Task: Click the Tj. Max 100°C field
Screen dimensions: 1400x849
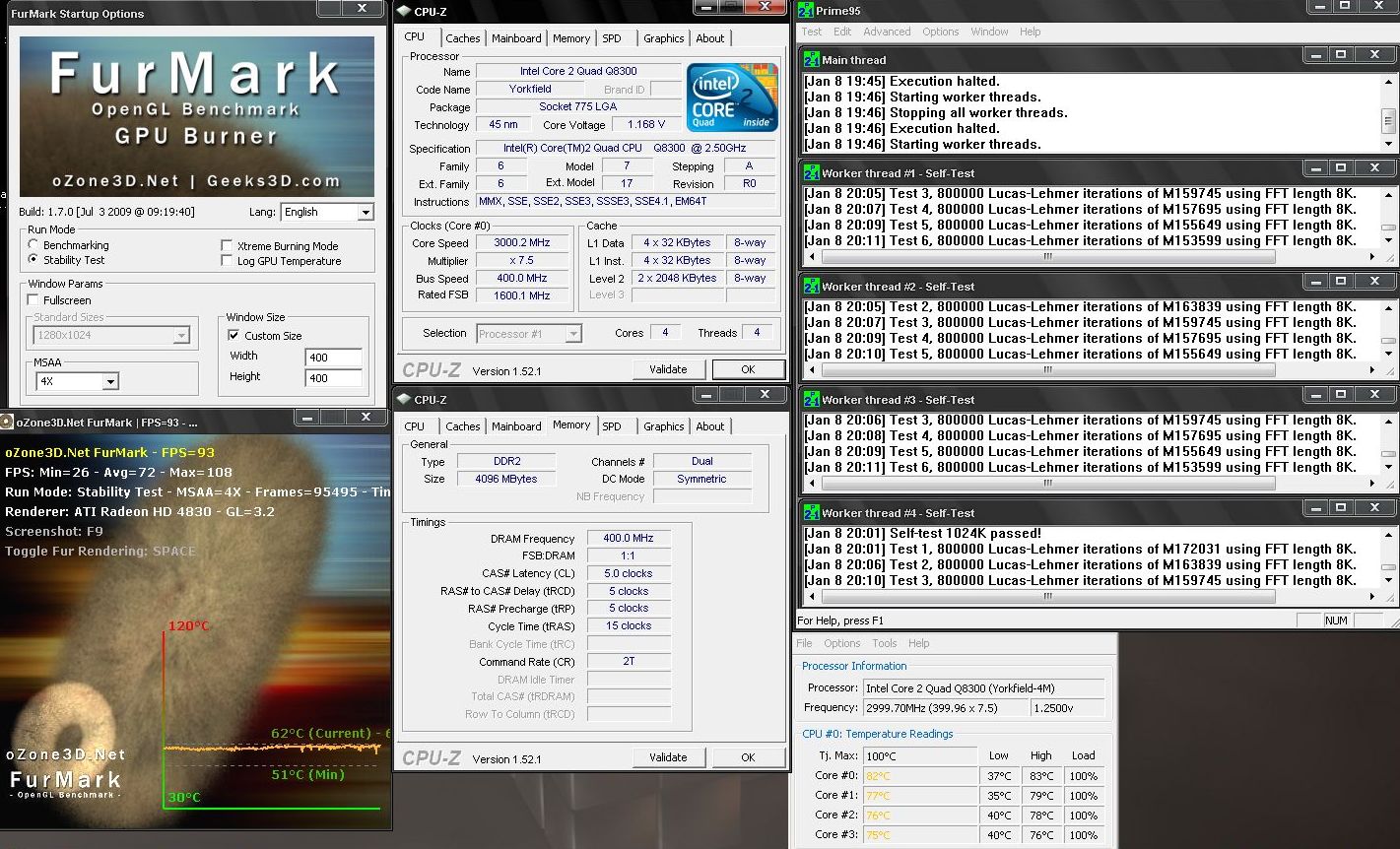Action: tap(920, 755)
